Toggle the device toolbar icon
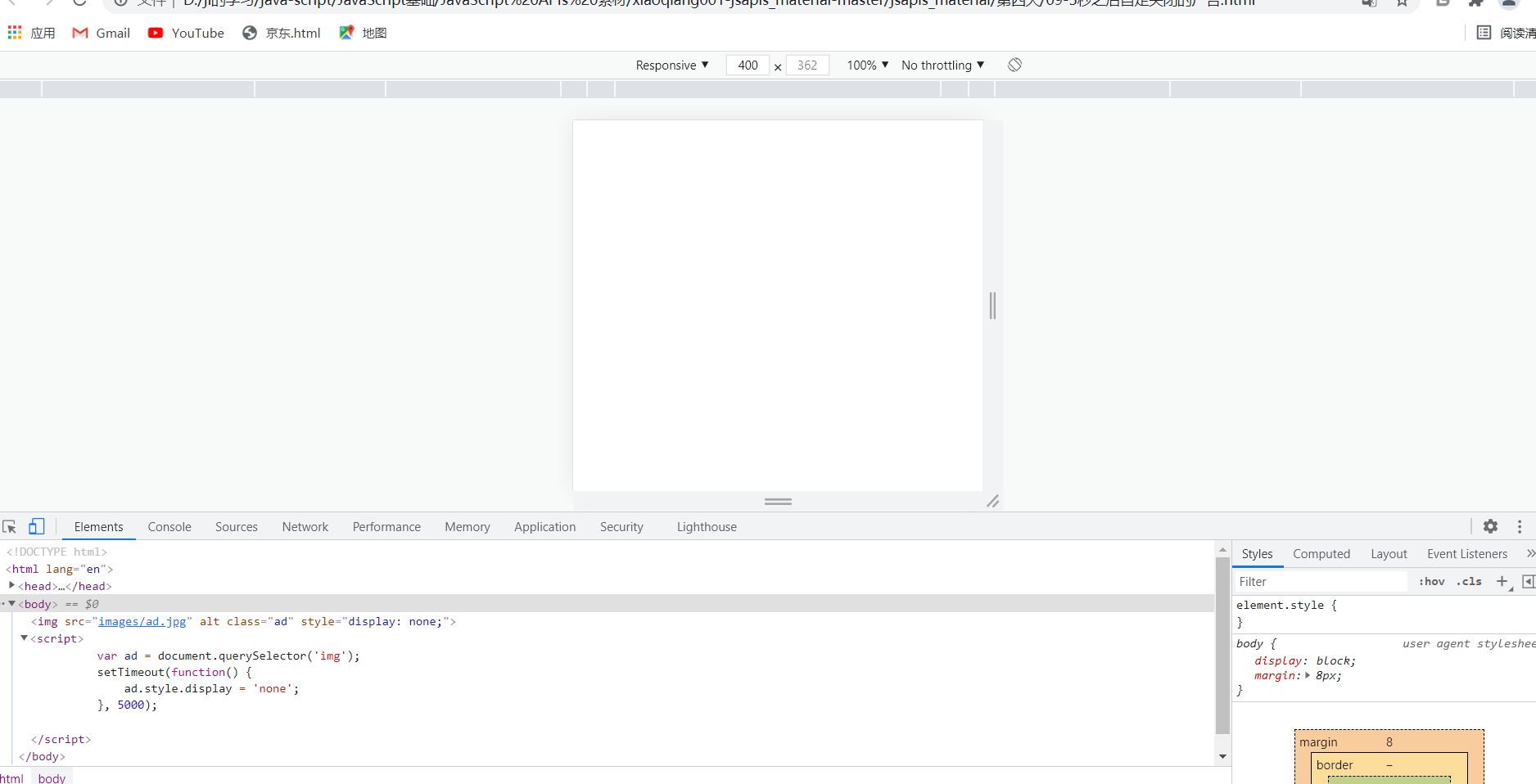1536x784 pixels. pyautogui.click(x=37, y=526)
